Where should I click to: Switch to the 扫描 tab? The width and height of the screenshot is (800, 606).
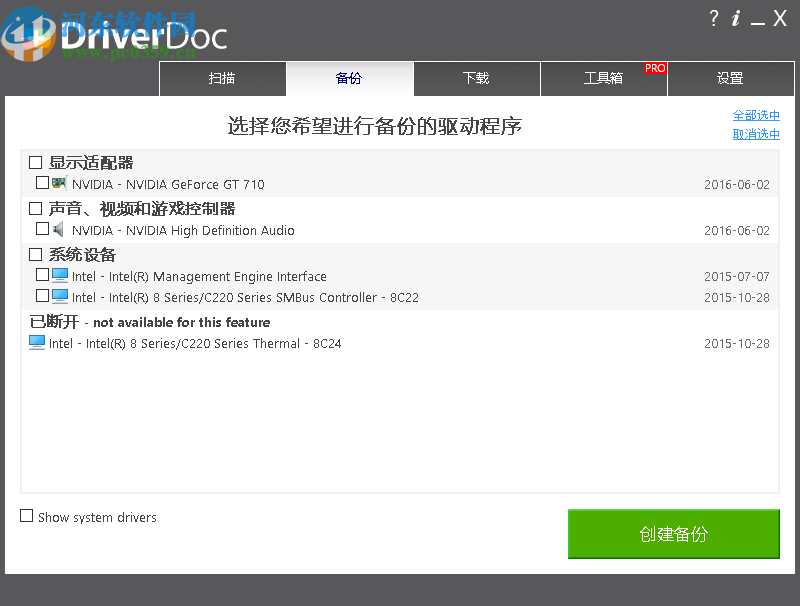click(222, 78)
